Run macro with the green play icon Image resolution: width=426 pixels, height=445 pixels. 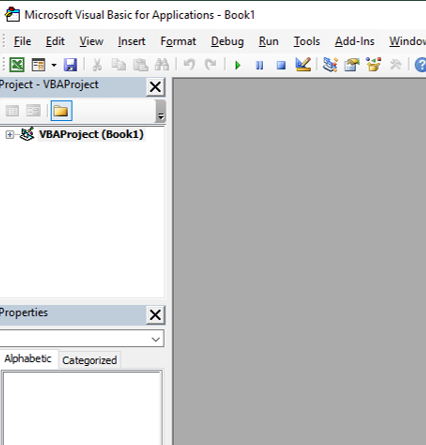coord(238,65)
